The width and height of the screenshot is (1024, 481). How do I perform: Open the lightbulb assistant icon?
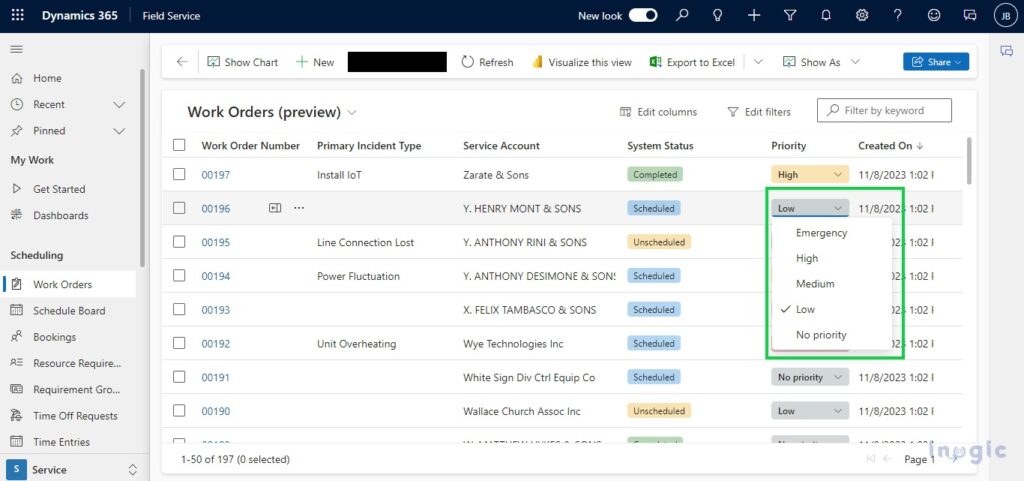pos(718,15)
